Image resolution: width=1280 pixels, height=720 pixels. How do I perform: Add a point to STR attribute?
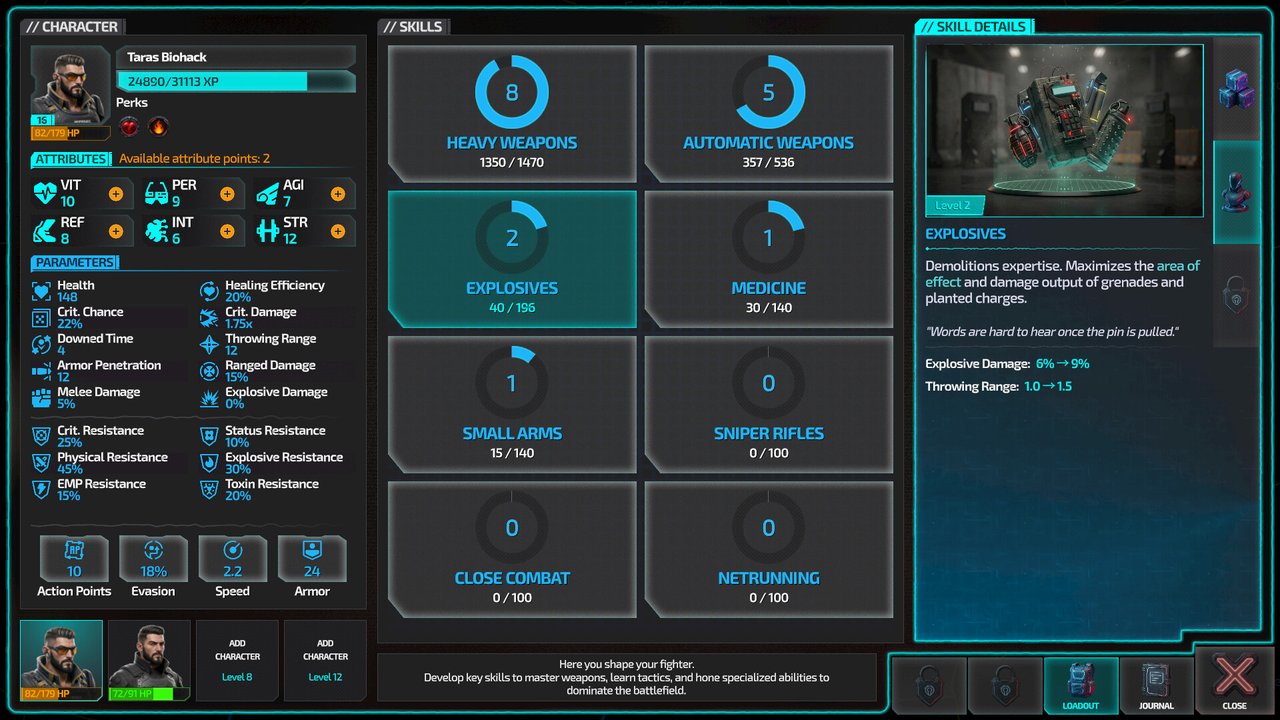(x=338, y=231)
